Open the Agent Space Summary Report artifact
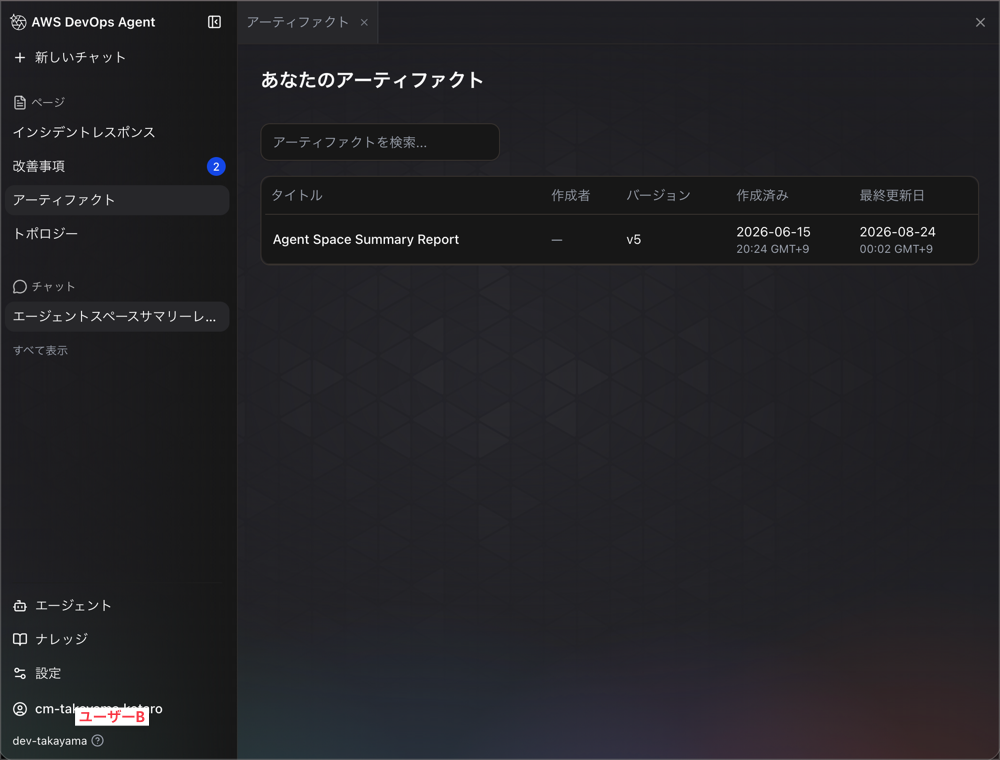 click(x=365, y=240)
